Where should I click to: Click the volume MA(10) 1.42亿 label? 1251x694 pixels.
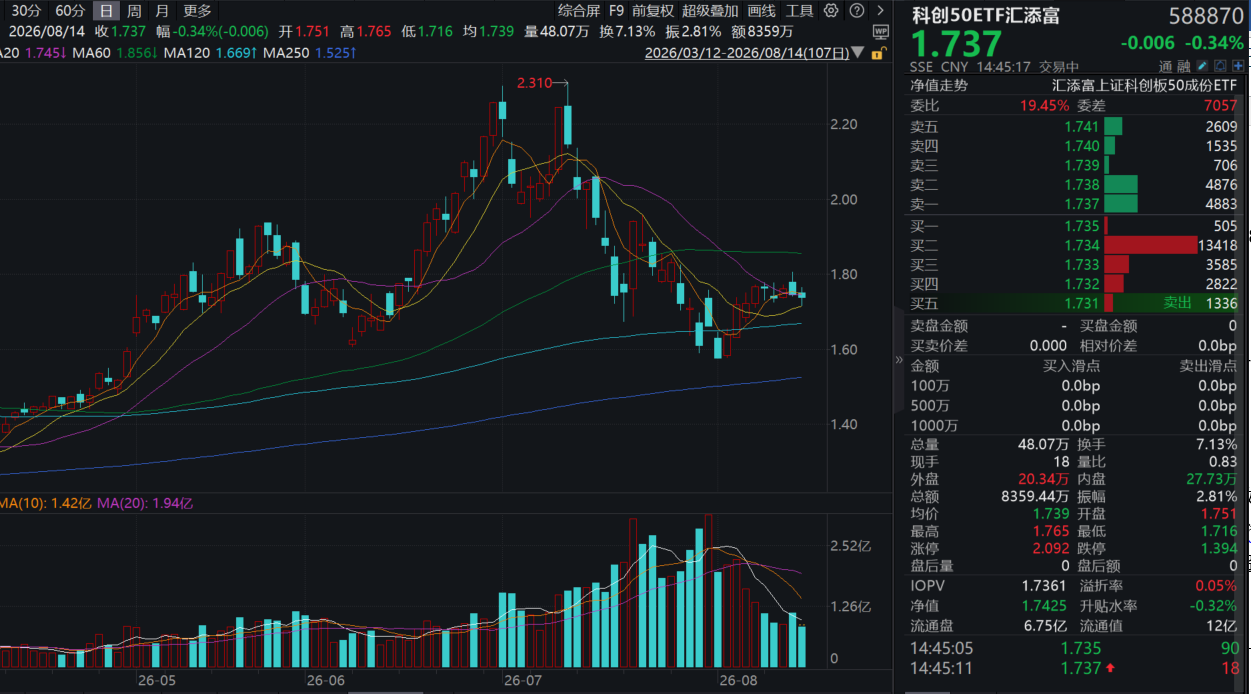[x=44, y=503]
